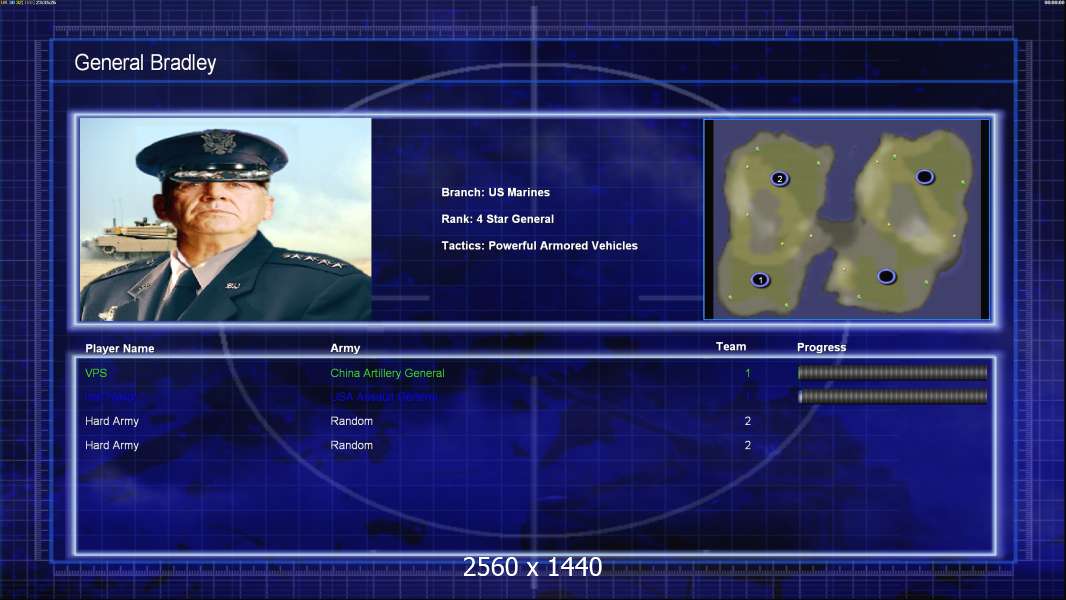Click the two-island map preview
The image size is (1066, 600).
[846, 219]
